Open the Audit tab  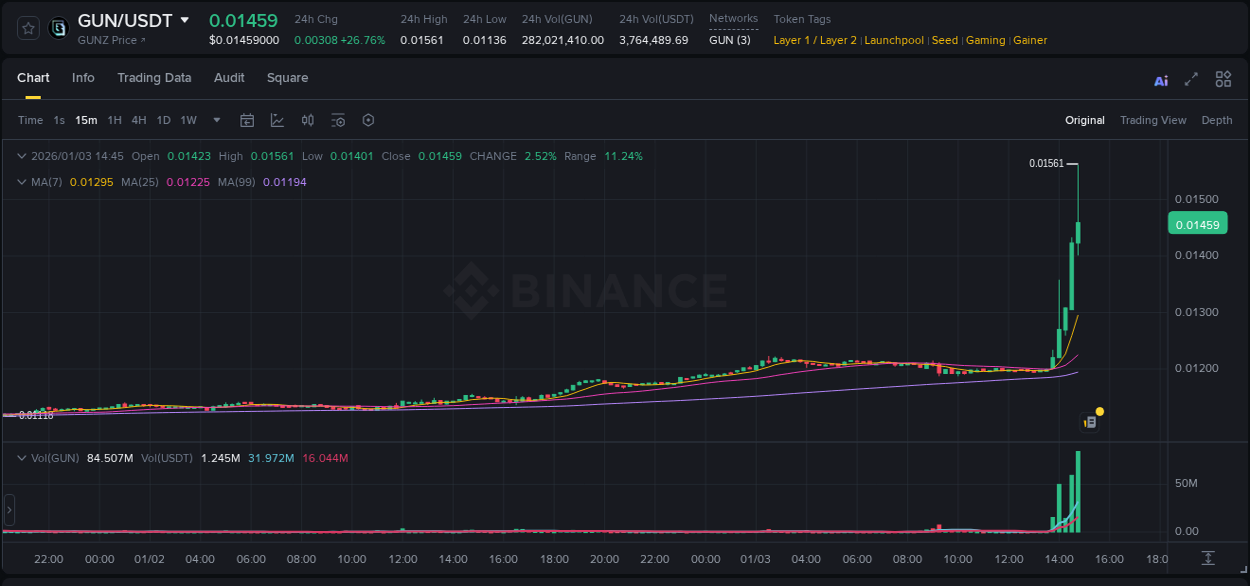click(229, 77)
